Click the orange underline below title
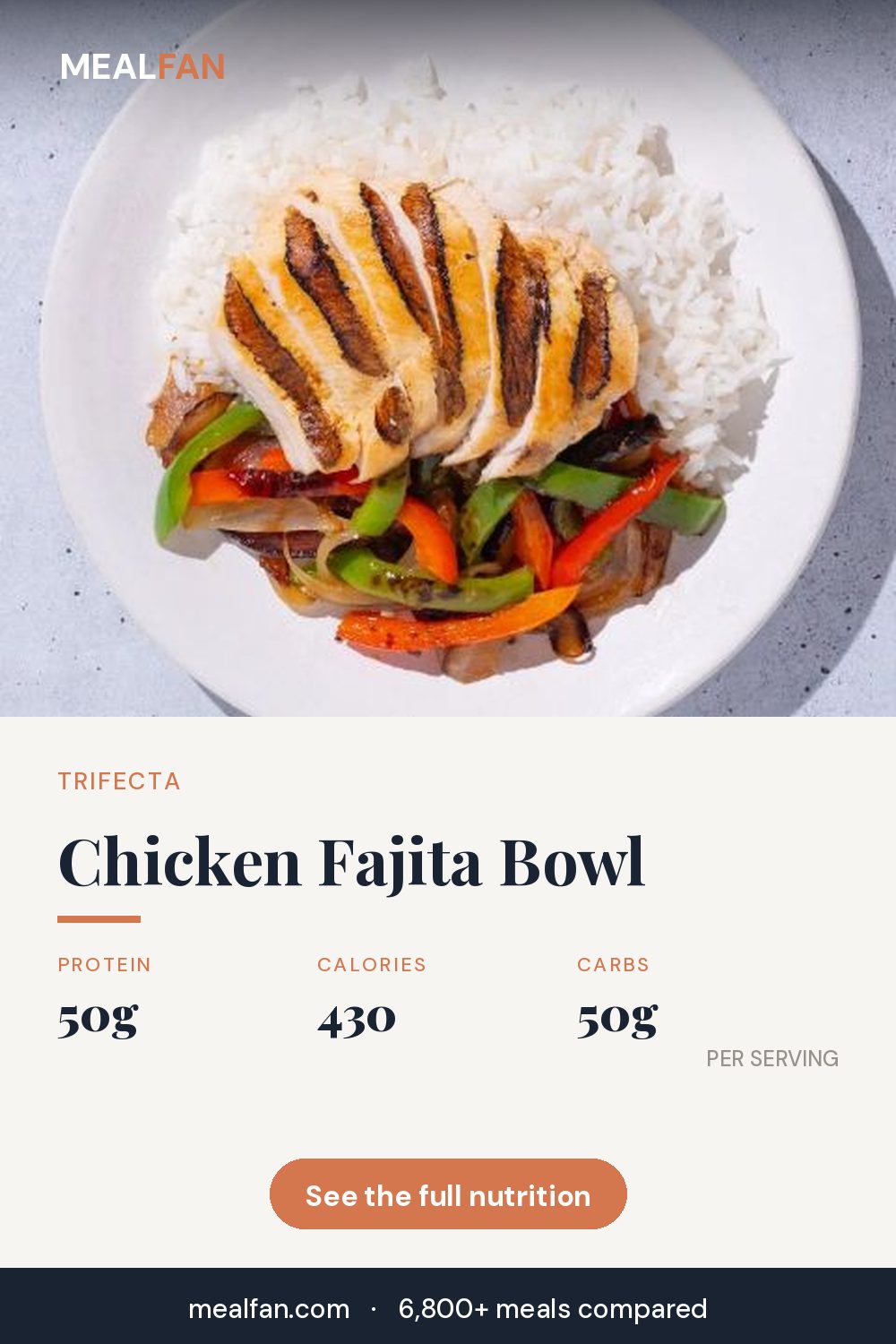 [99, 918]
